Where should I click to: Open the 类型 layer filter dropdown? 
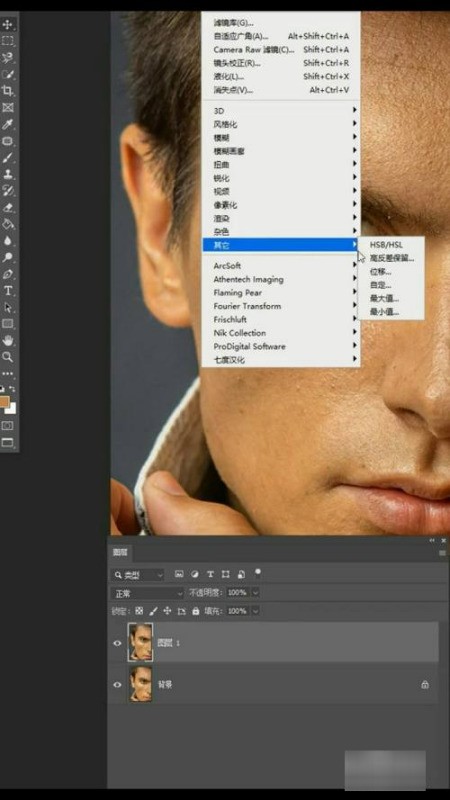click(138, 575)
